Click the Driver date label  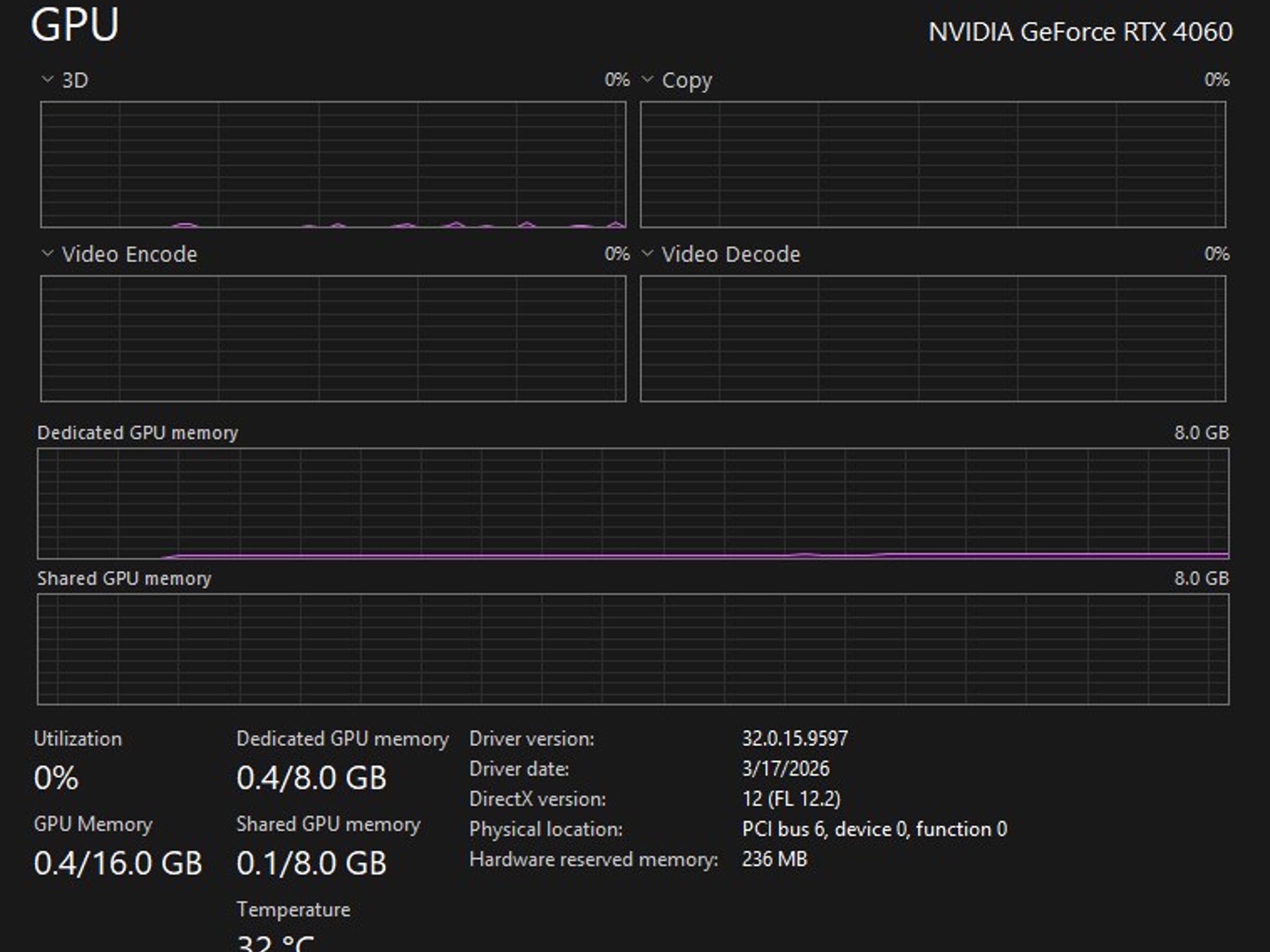coord(519,769)
